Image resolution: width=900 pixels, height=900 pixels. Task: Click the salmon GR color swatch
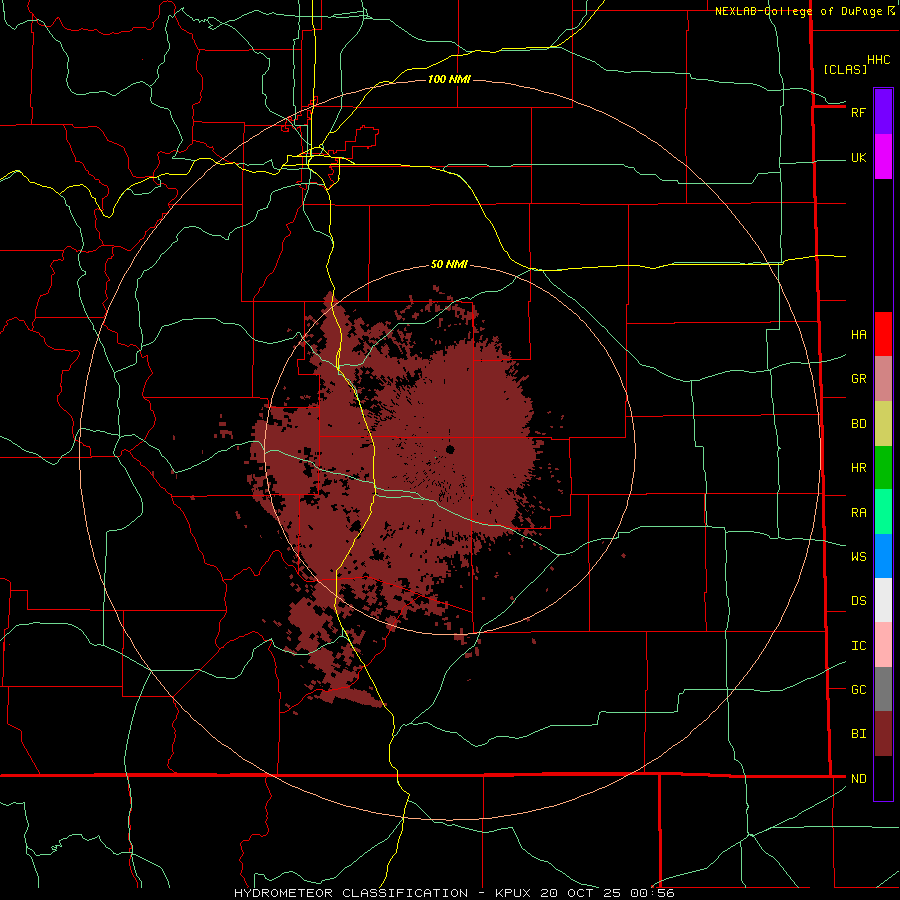click(883, 379)
